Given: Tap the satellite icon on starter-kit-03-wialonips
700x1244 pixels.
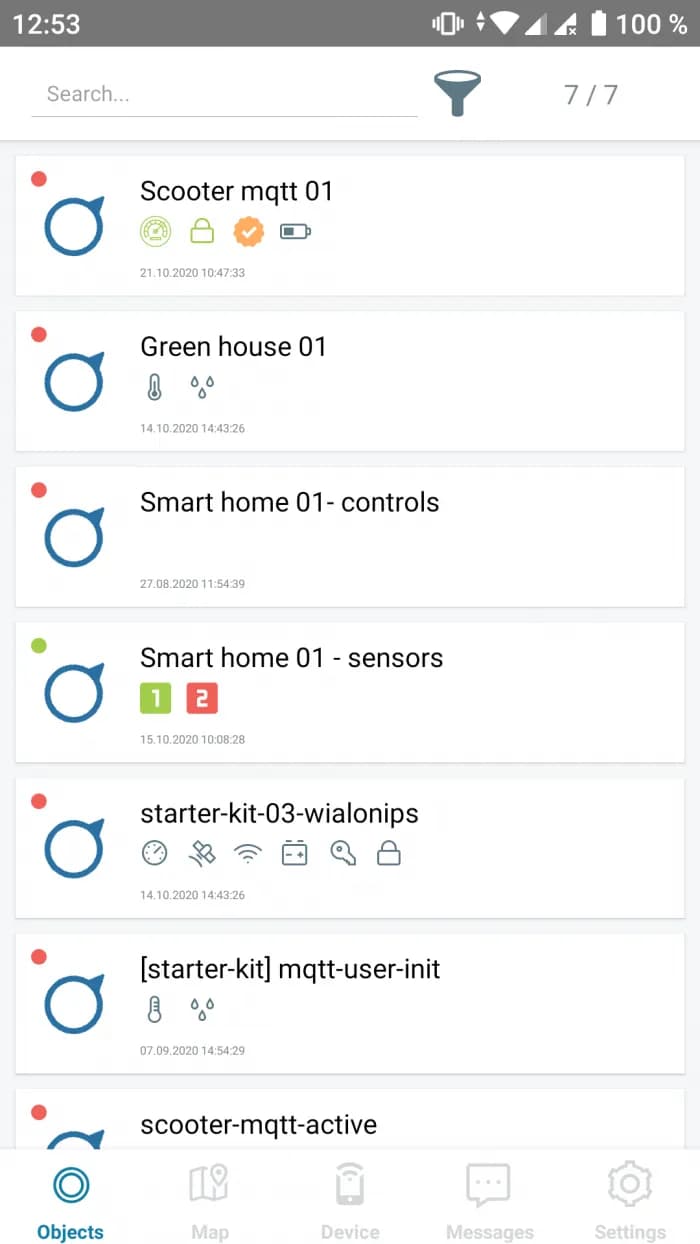Looking at the screenshot, I should point(202,854).
